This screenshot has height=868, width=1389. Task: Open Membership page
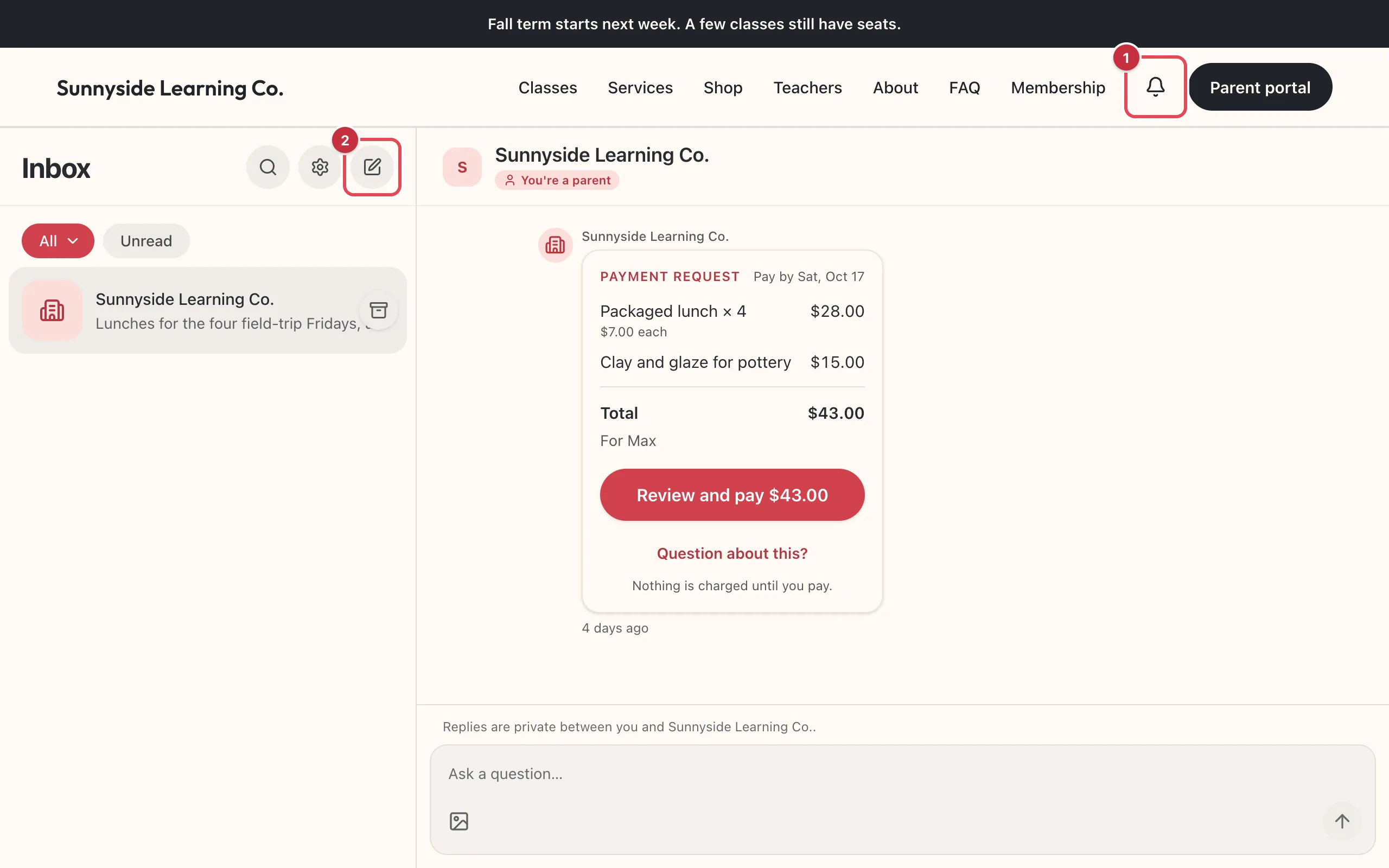1057,87
